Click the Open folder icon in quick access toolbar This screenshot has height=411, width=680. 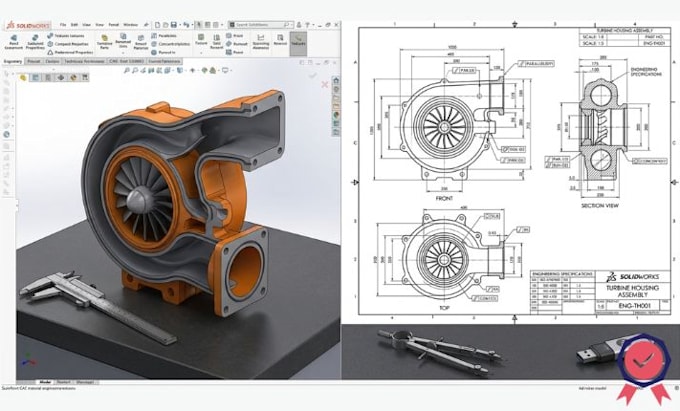166,25
